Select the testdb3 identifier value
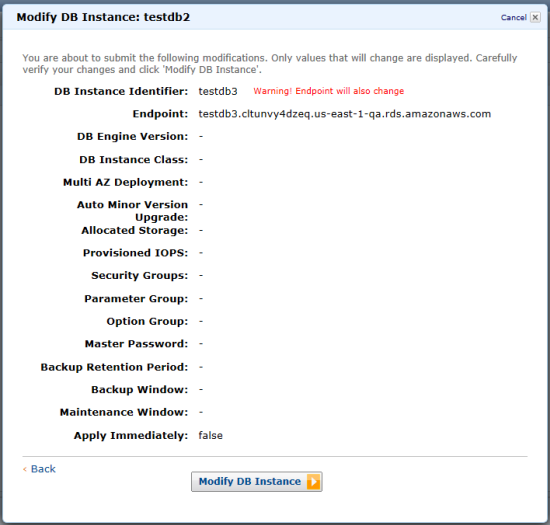 tap(218, 91)
